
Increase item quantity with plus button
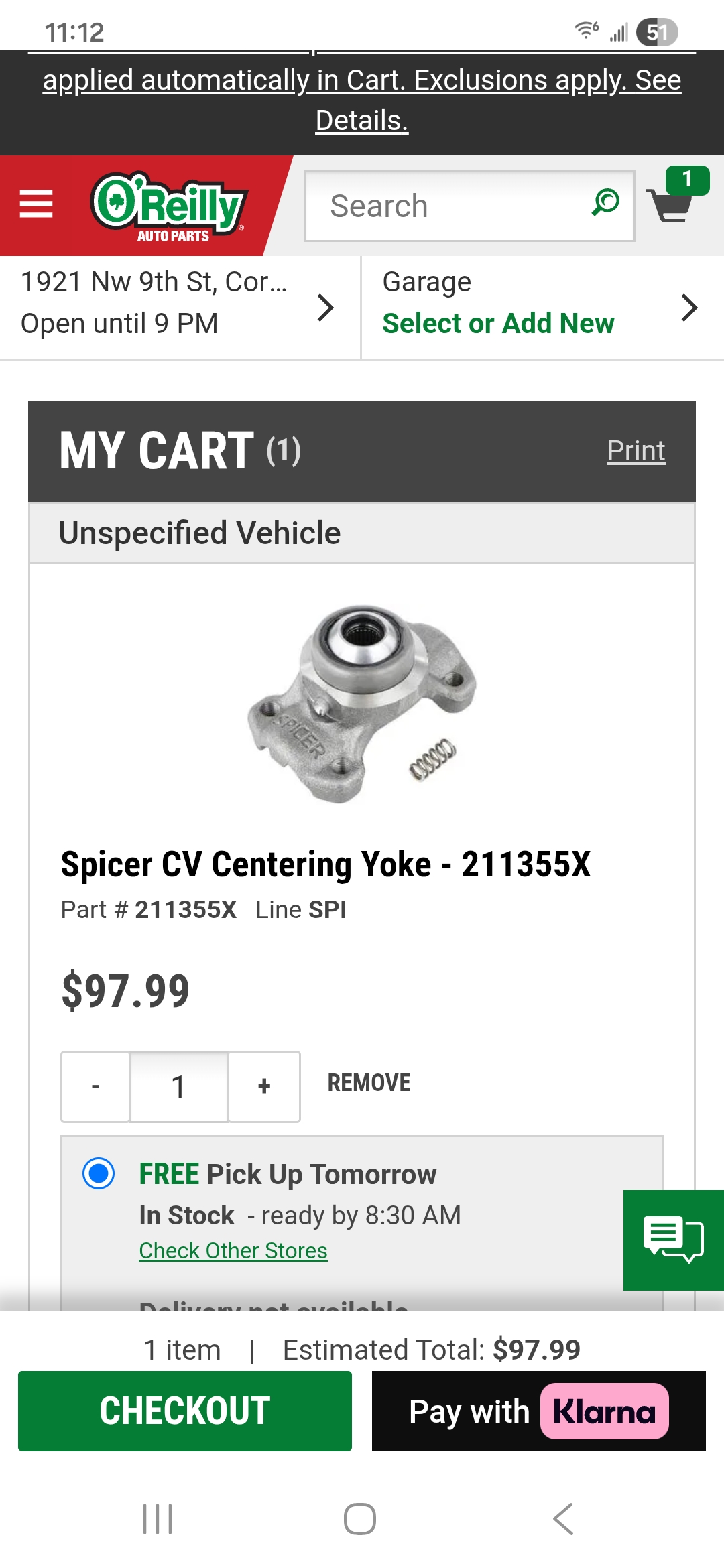pyautogui.click(x=264, y=1086)
